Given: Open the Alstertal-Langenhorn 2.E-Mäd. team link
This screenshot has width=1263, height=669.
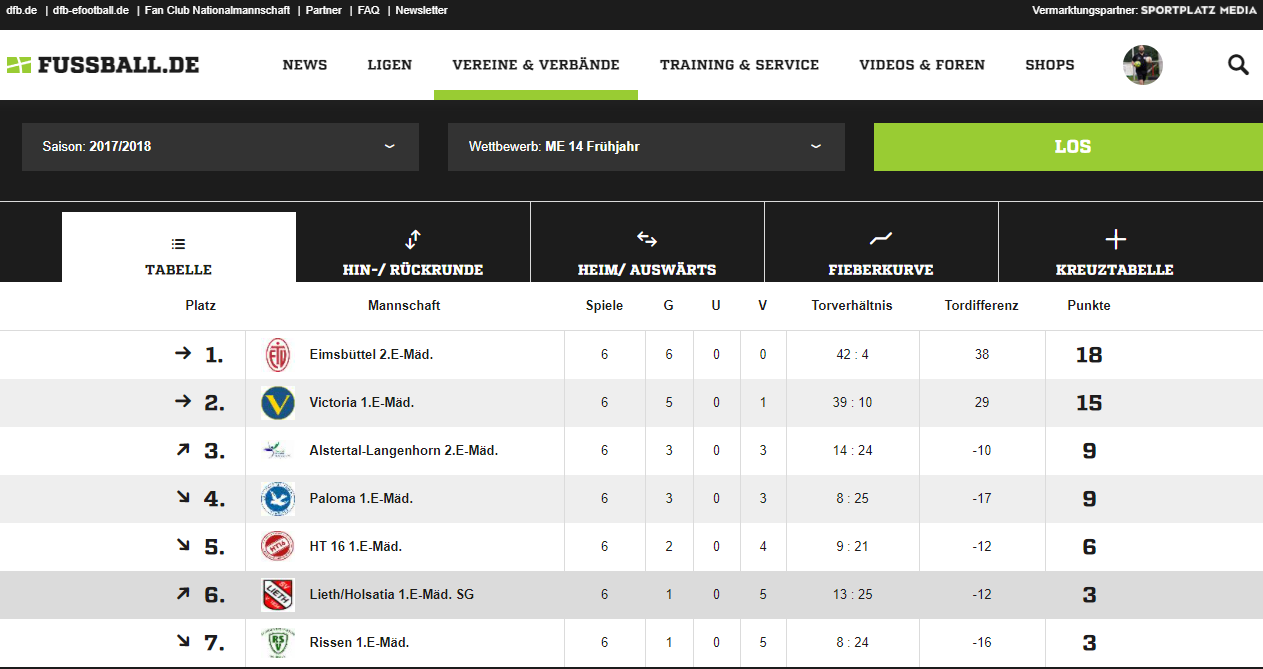Looking at the screenshot, I should [x=404, y=451].
